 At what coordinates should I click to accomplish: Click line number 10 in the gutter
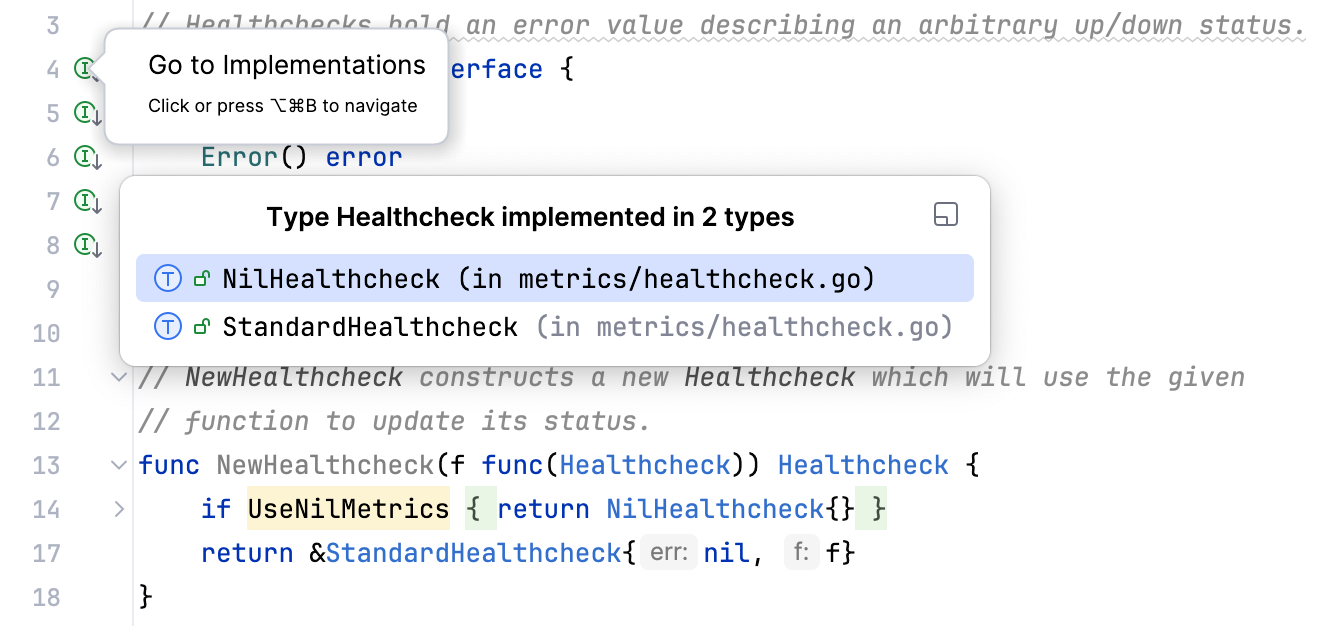46,333
